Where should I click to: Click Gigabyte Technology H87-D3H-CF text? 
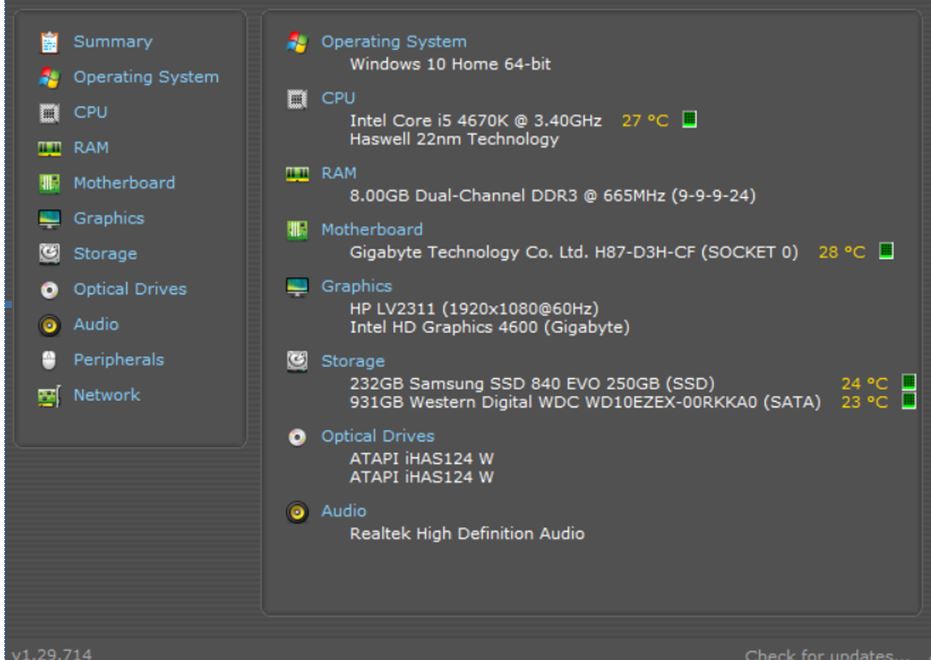574,253
